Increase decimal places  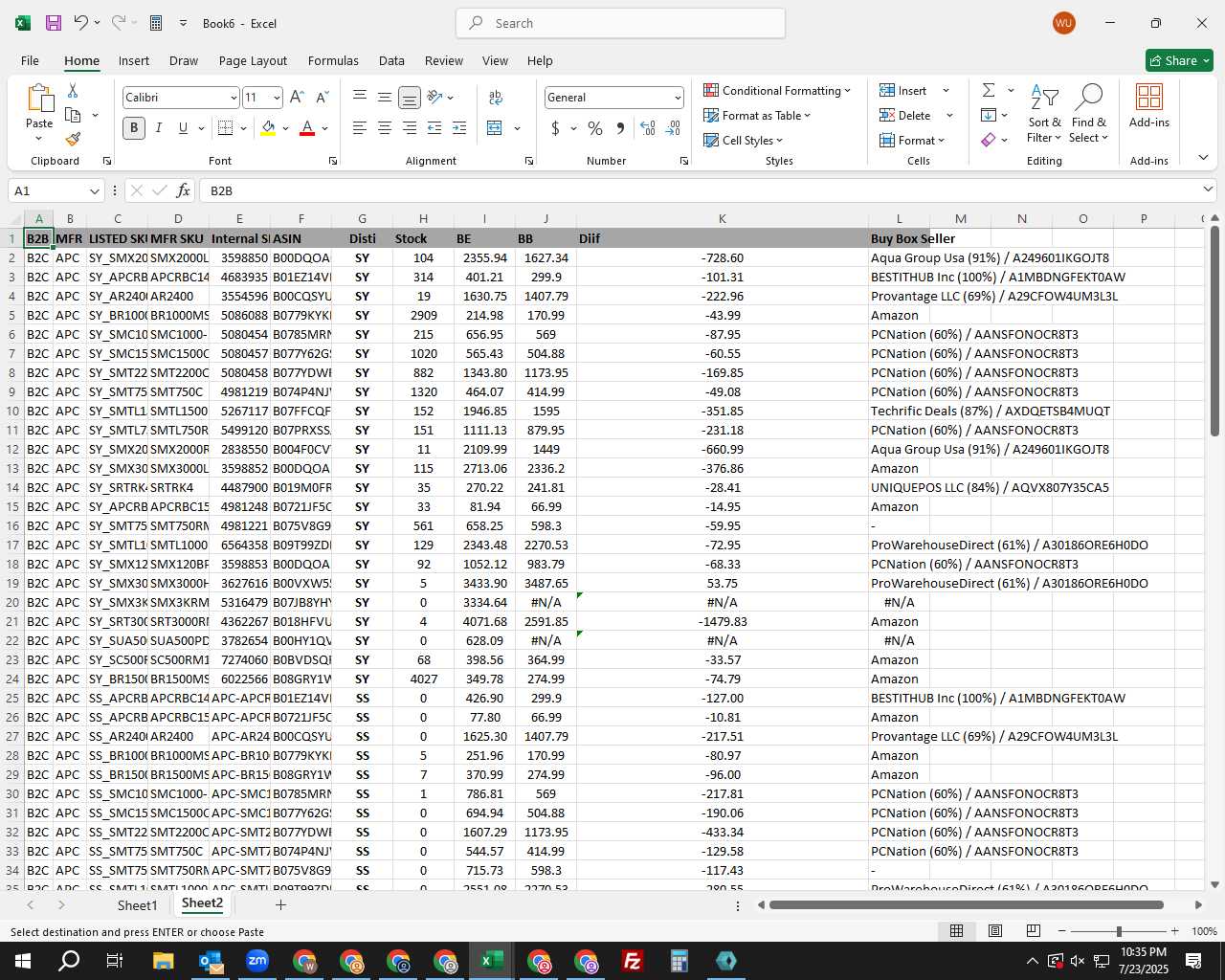click(648, 128)
